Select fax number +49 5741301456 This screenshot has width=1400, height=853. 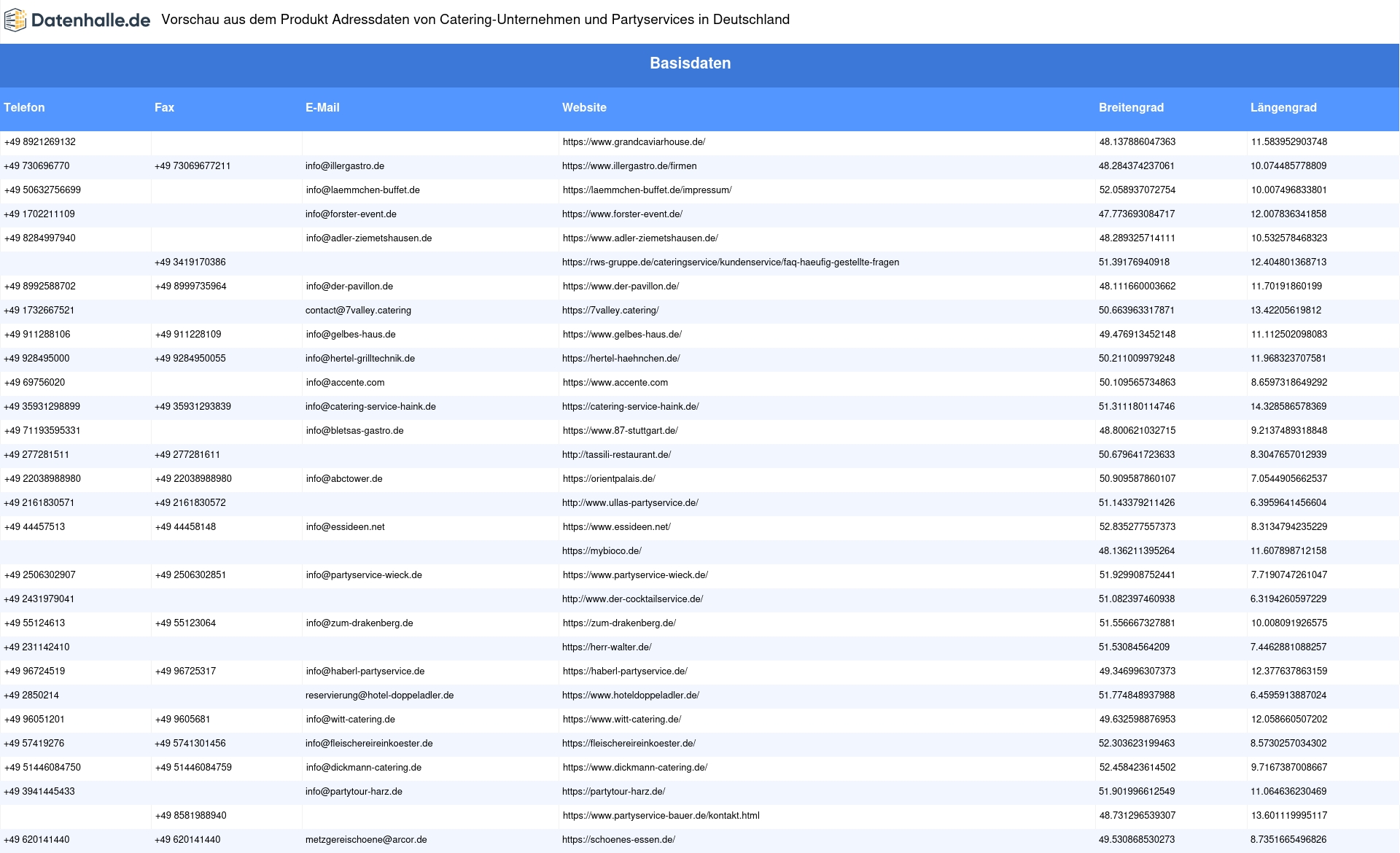click(190, 744)
